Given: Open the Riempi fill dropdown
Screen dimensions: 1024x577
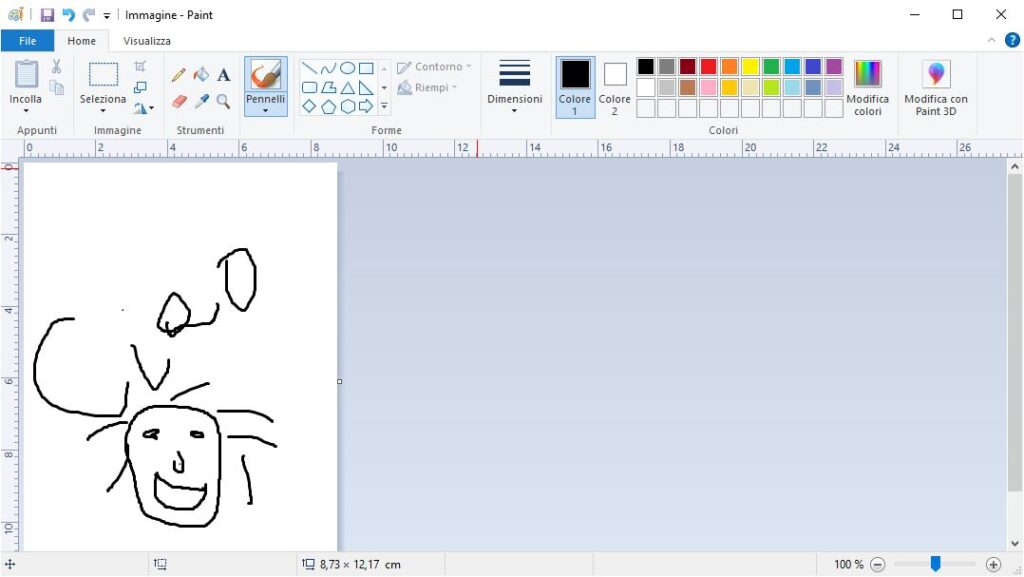Looking at the screenshot, I should coord(428,87).
